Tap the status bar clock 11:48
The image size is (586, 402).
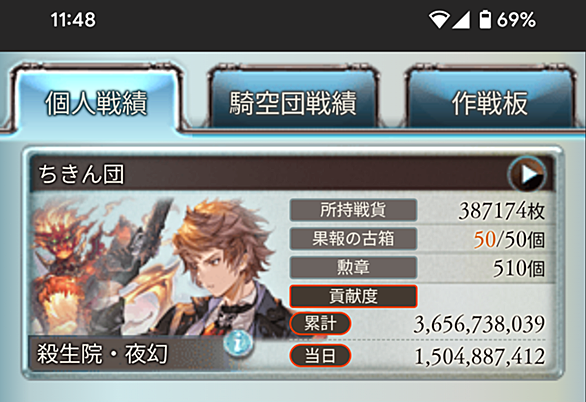[73, 20]
